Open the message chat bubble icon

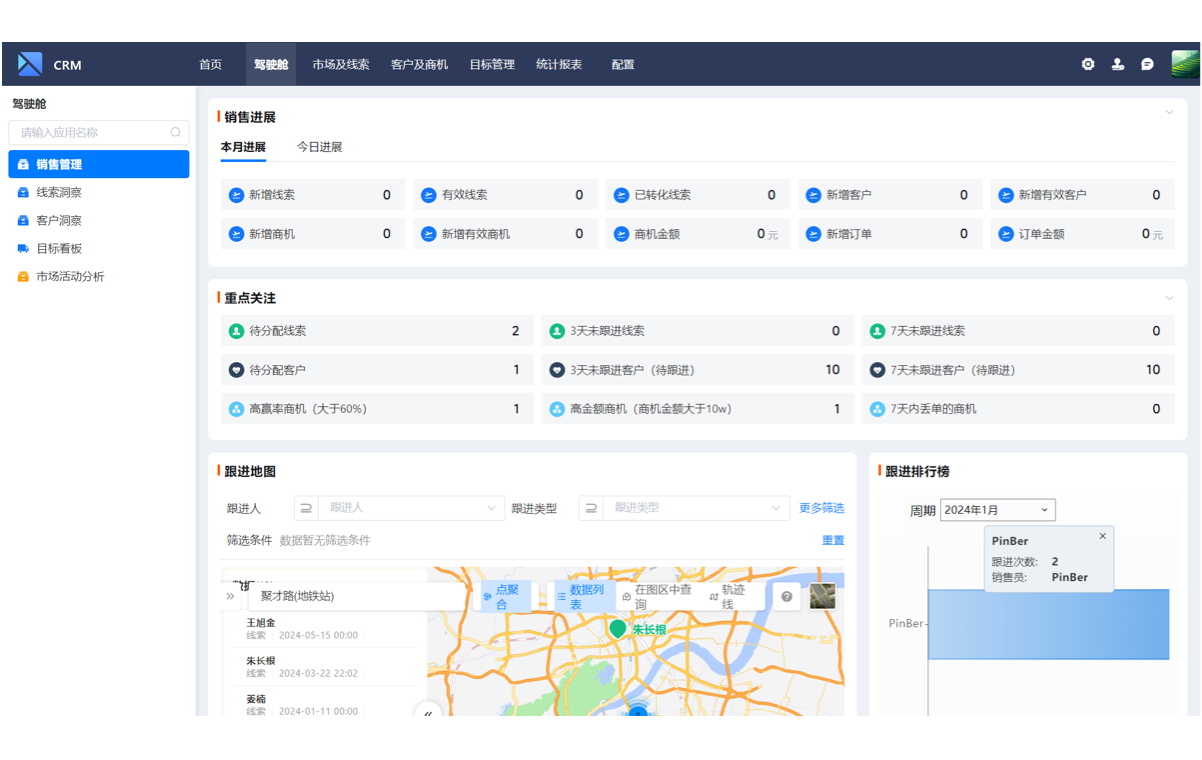coord(1146,64)
